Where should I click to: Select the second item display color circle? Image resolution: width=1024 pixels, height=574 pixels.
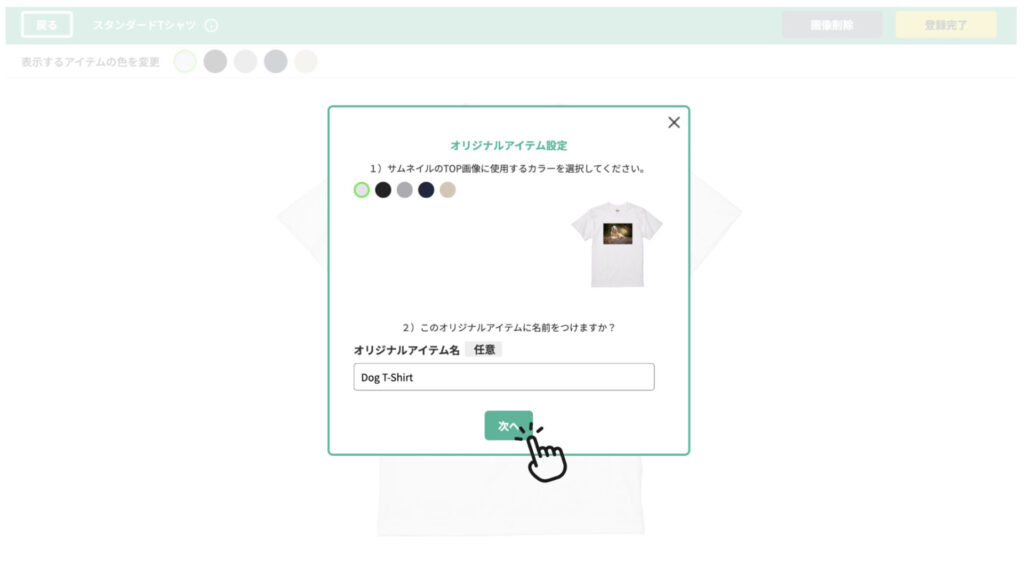coord(215,61)
